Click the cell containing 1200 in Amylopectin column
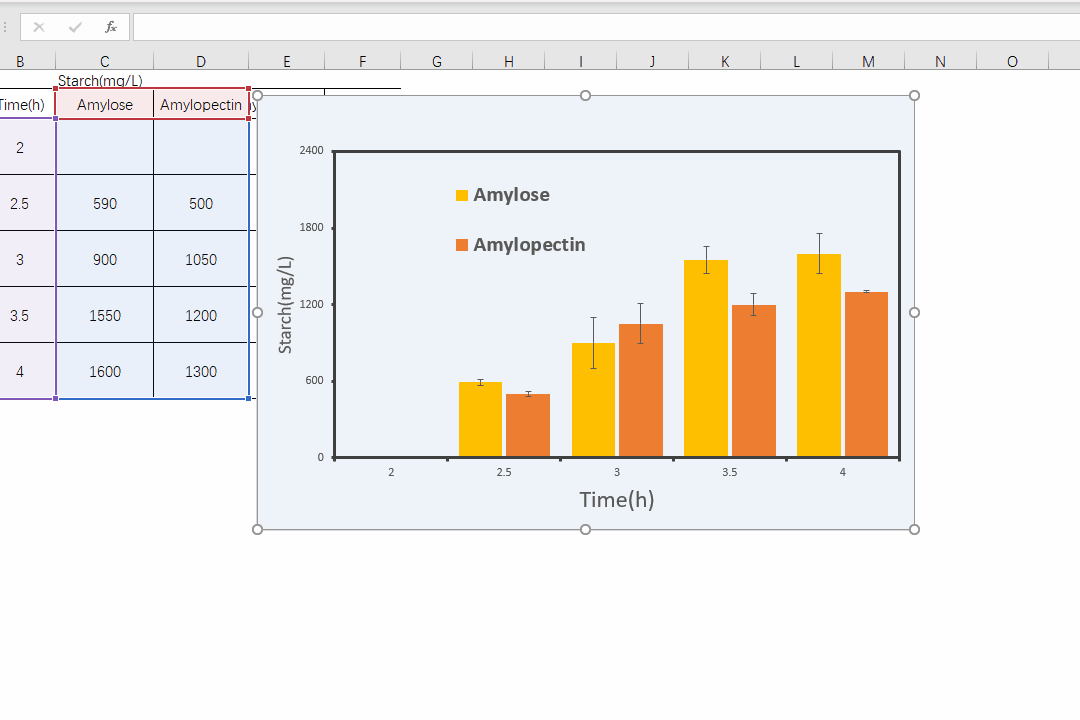 tap(201, 316)
